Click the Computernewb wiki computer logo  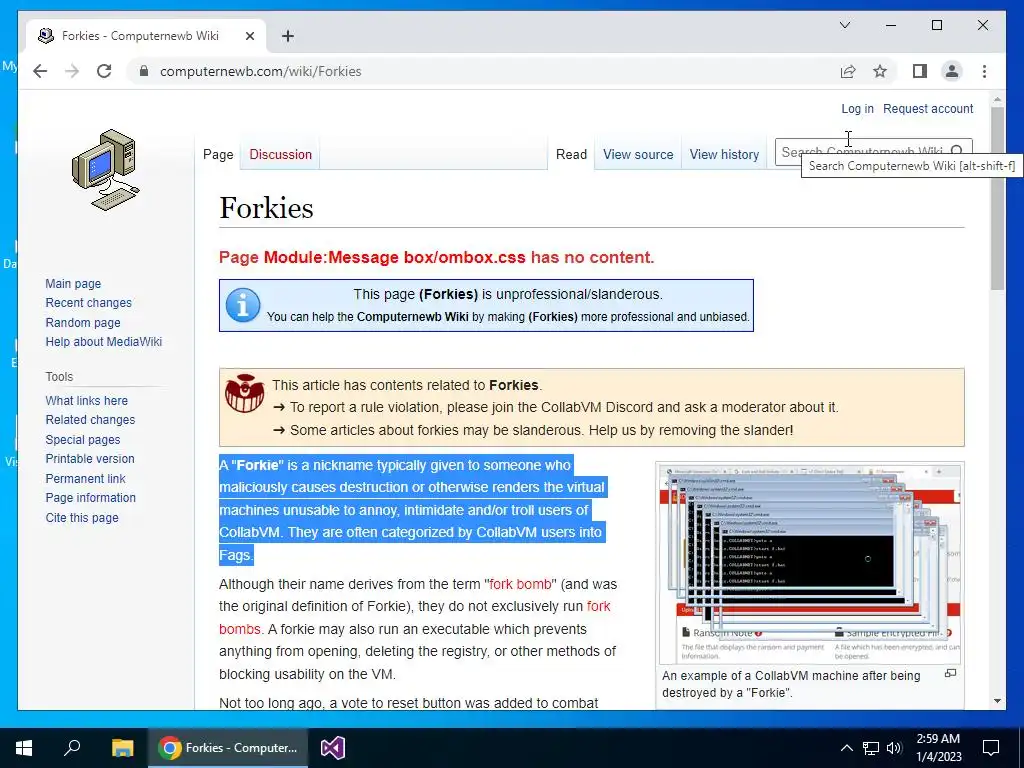pos(106,170)
